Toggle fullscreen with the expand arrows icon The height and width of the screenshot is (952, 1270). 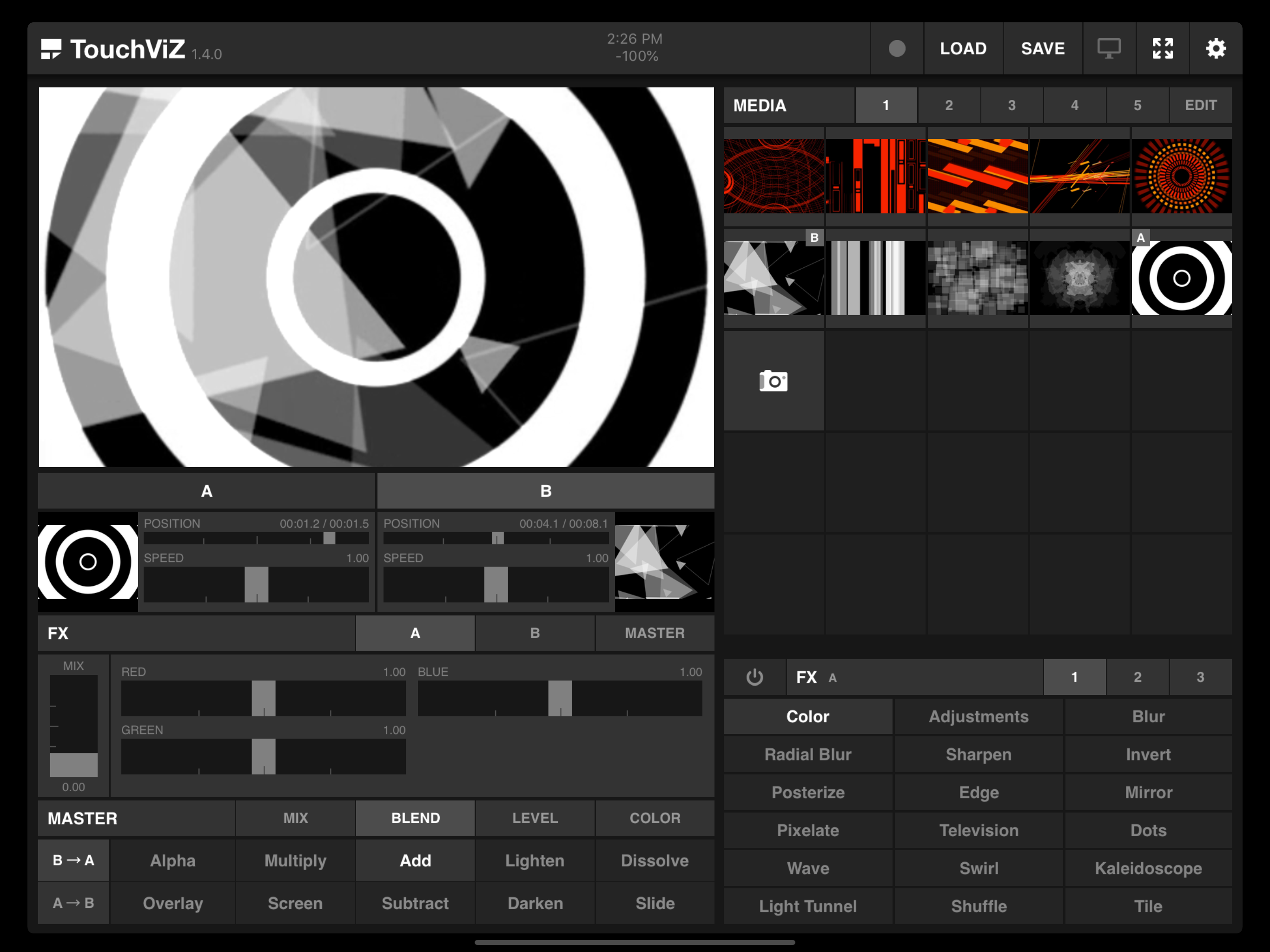tap(1163, 49)
